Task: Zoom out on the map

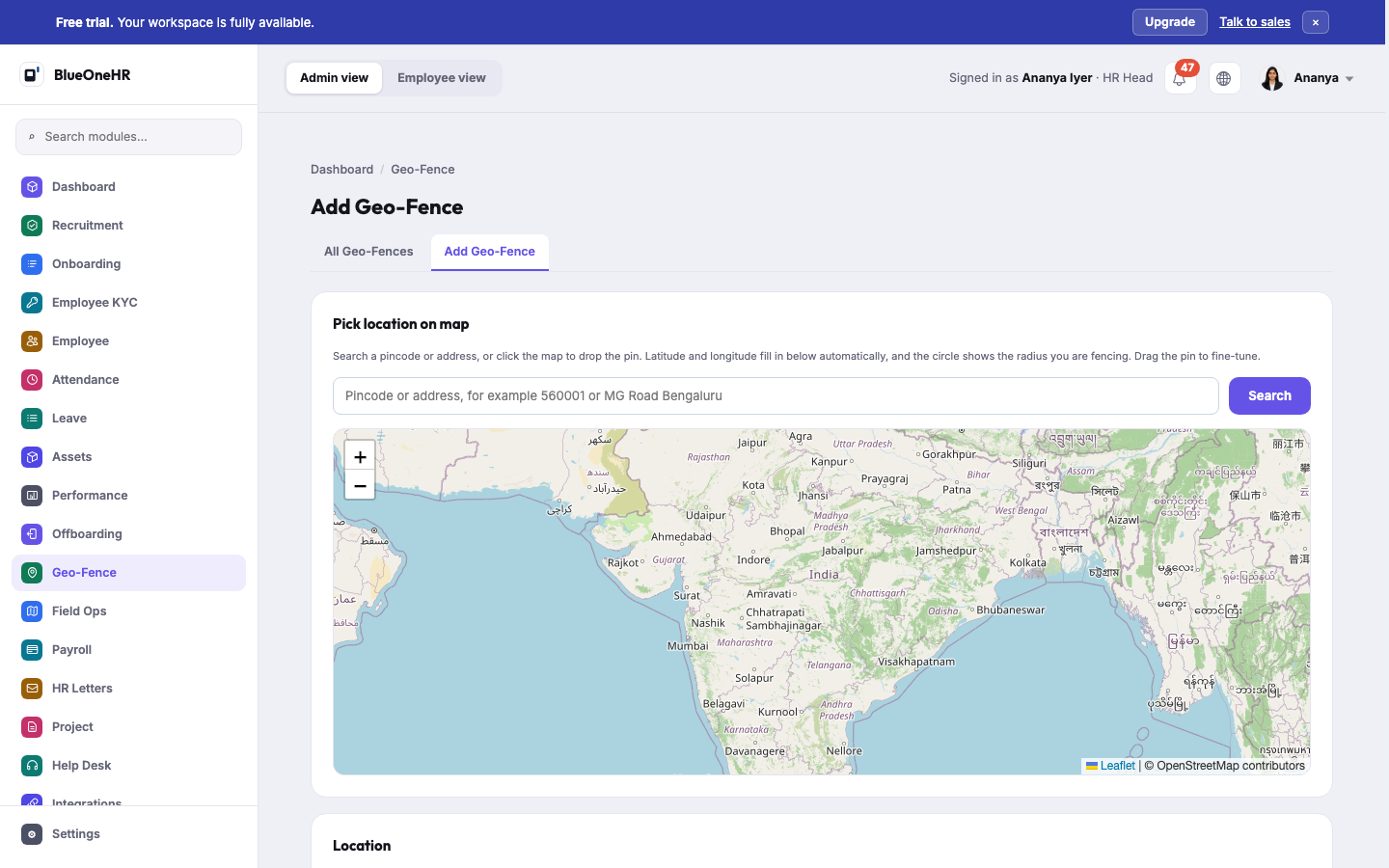Action: (x=360, y=486)
